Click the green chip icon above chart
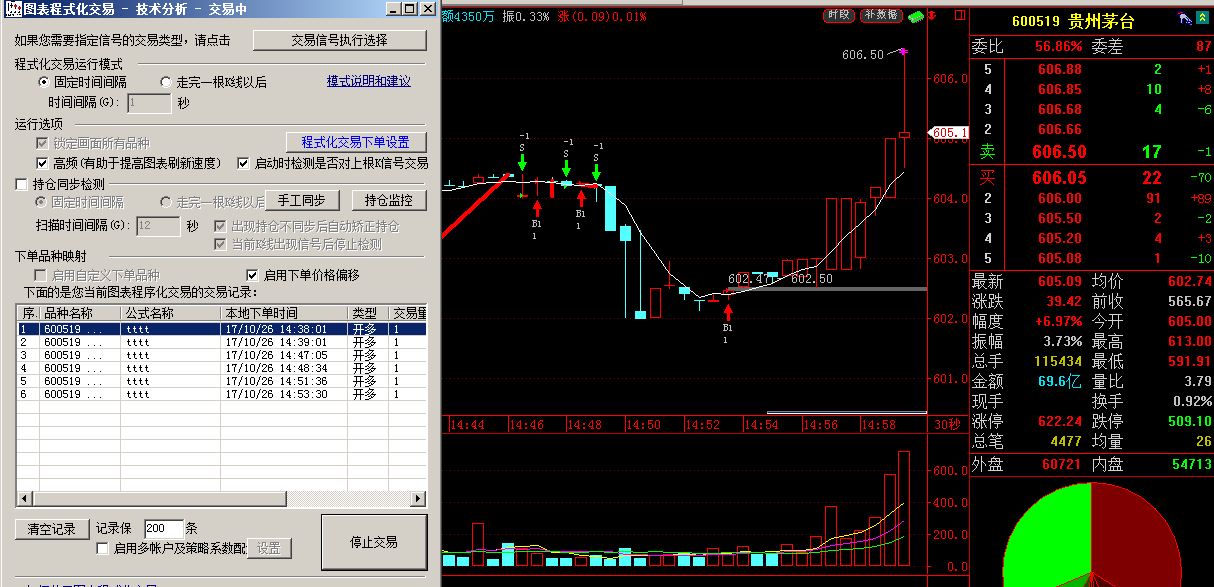The image size is (1214, 587). (x=915, y=16)
